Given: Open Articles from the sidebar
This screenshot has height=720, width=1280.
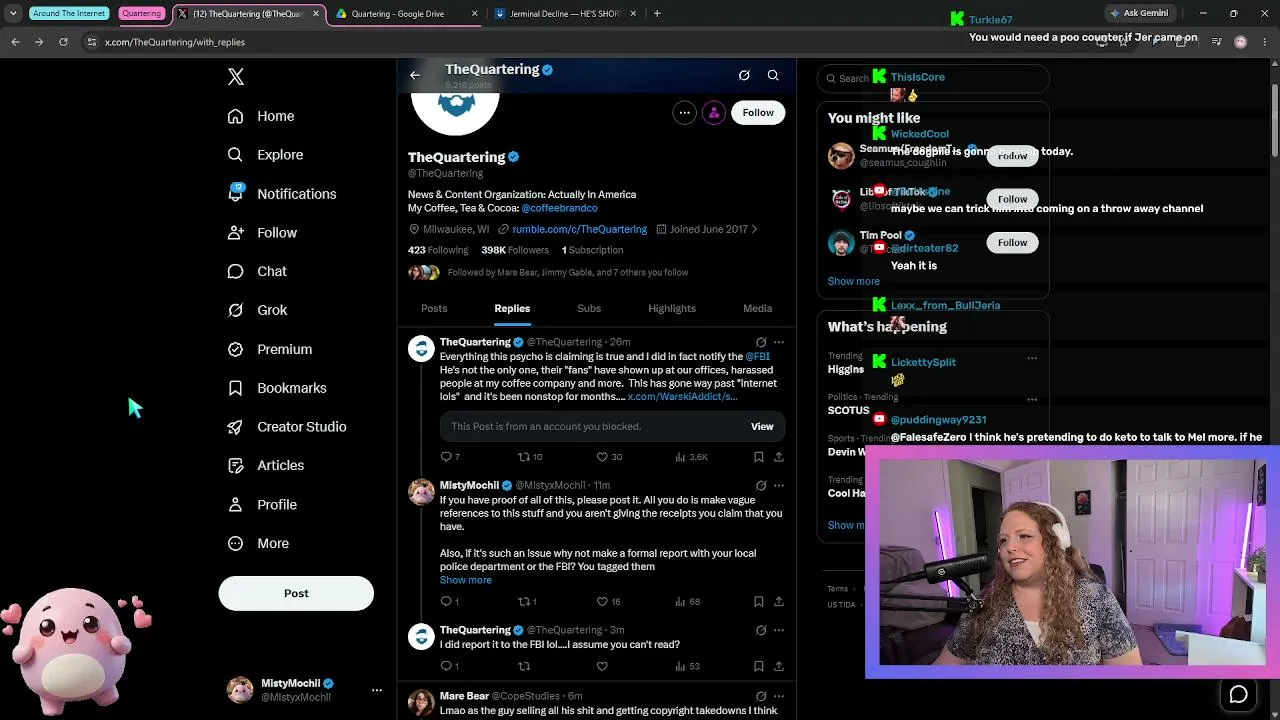Looking at the screenshot, I should (266, 465).
